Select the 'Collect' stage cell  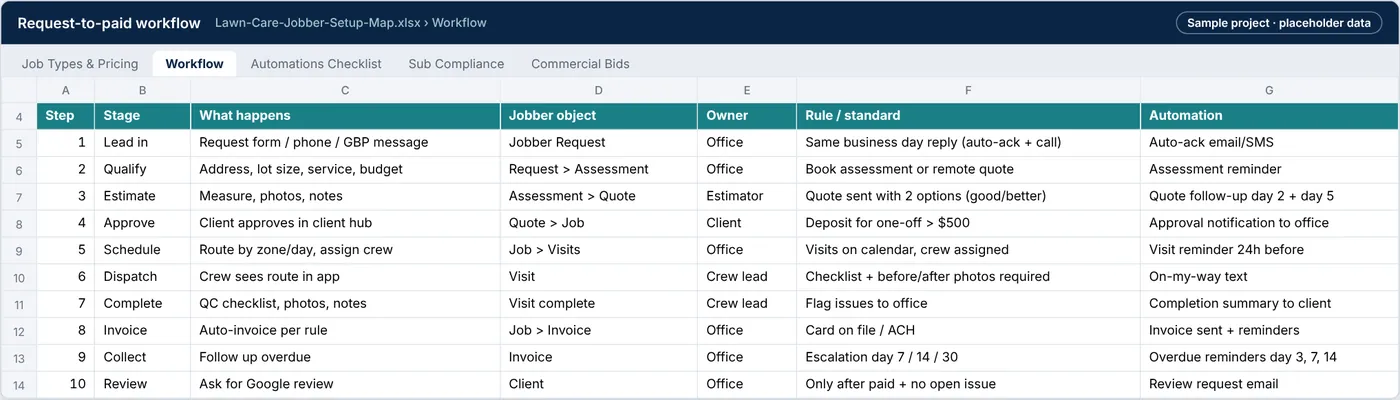coord(143,357)
